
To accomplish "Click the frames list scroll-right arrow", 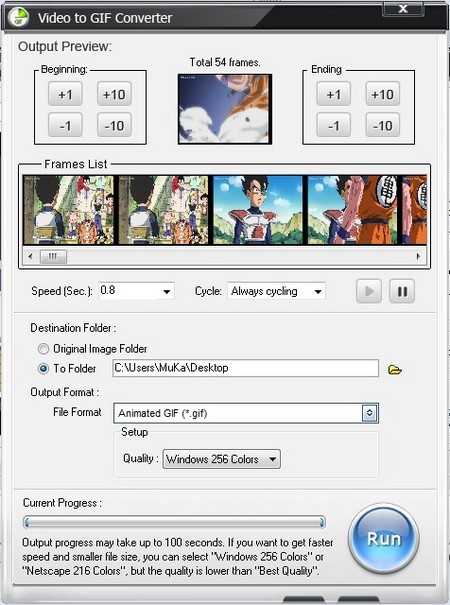I will [x=418, y=256].
